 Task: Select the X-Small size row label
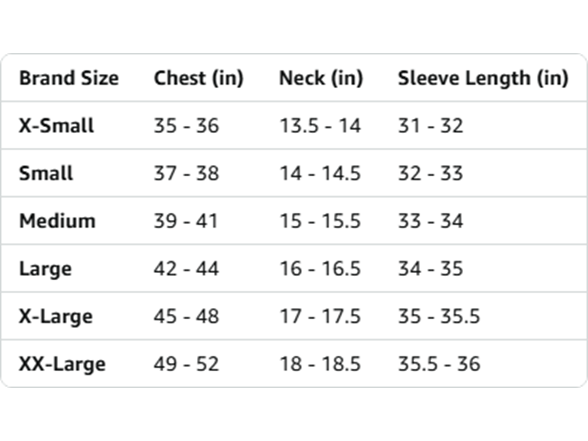pos(56,126)
